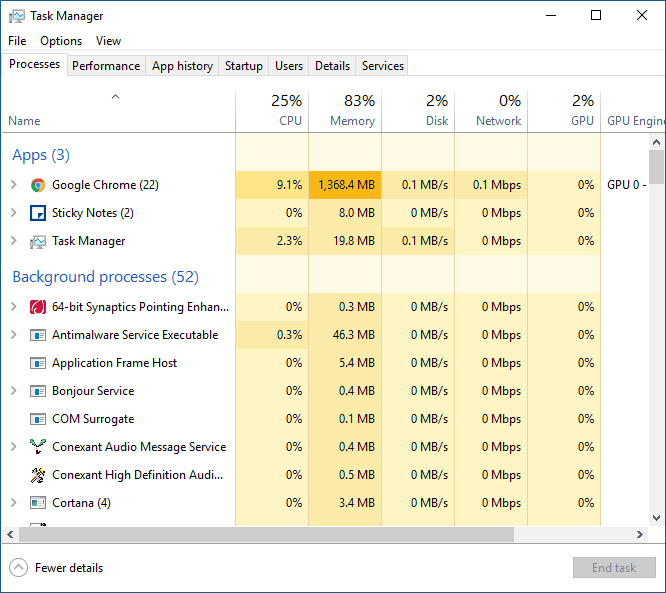The height and width of the screenshot is (593, 666).
Task: Switch to the Services tab
Action: [383, 66]
